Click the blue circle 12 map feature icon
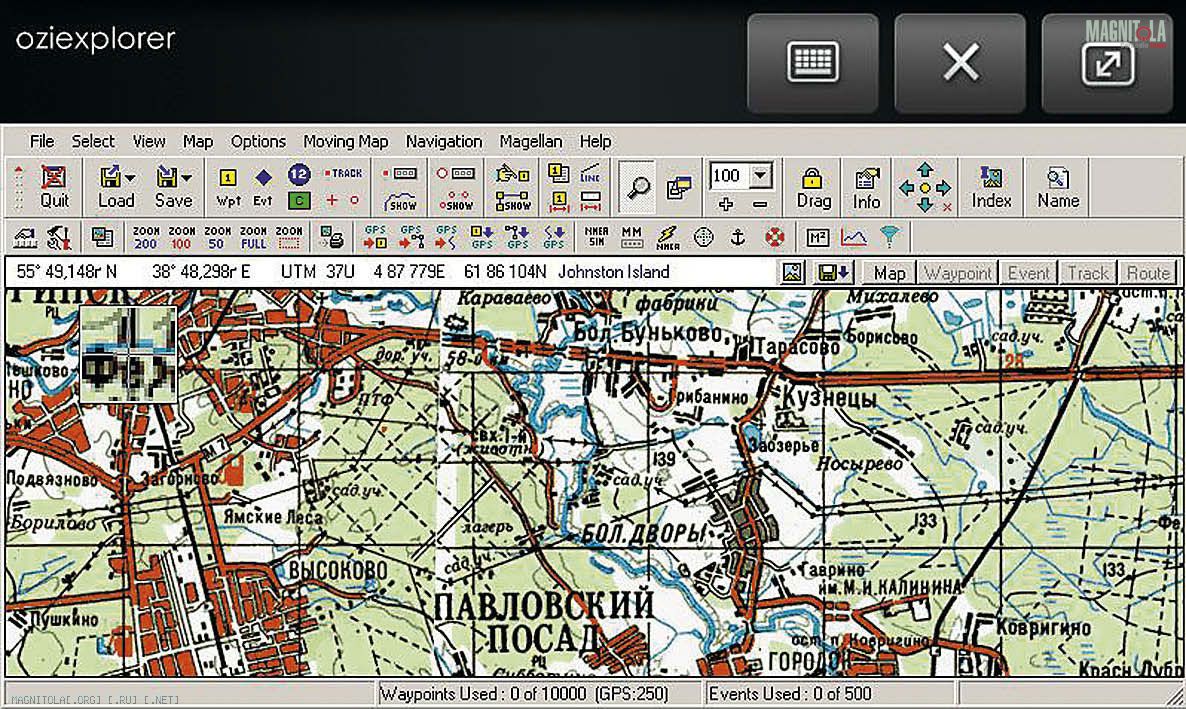 pyautogui.click(x=299, y=174)
